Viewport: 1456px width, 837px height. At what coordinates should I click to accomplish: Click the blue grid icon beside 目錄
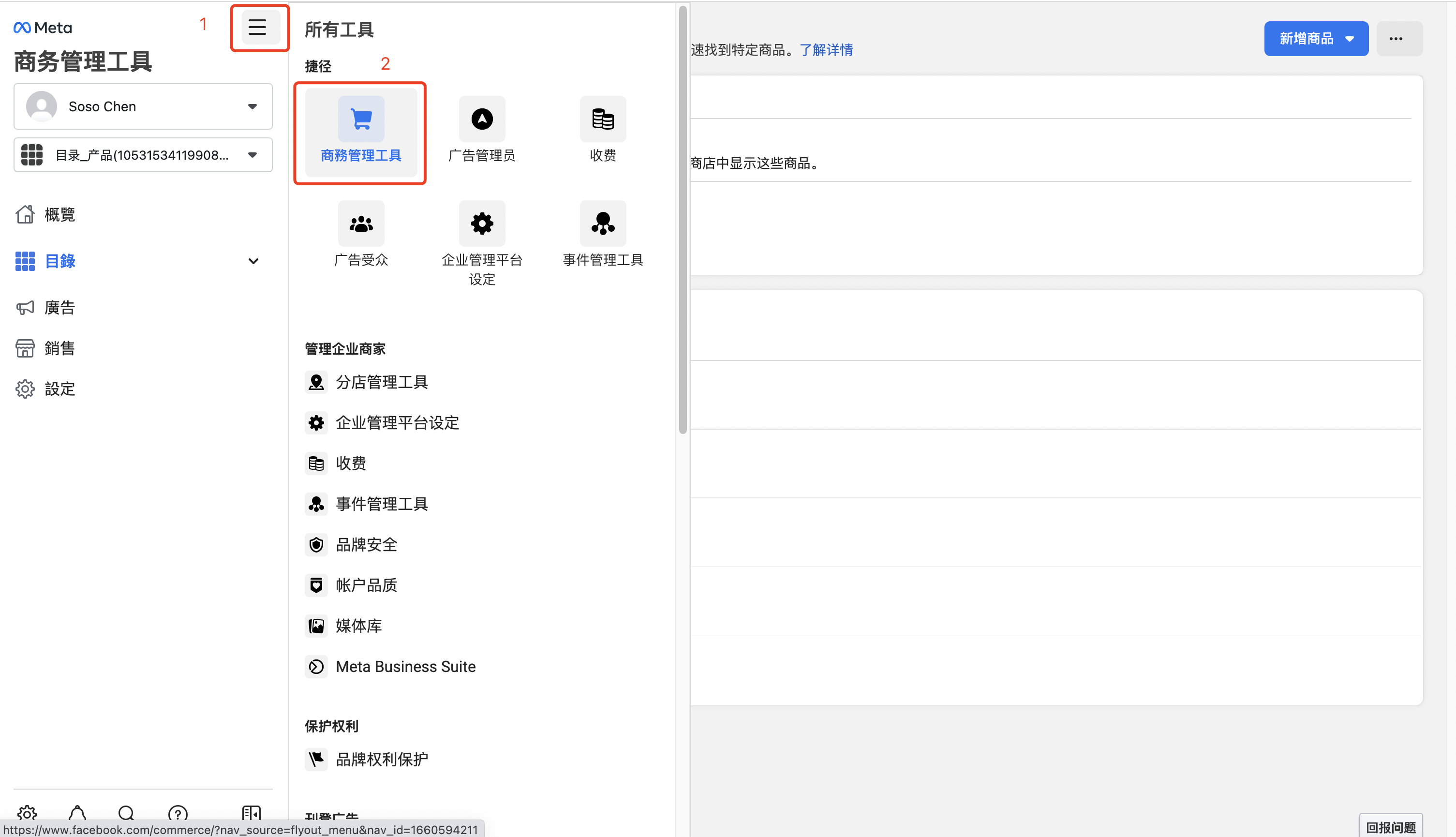pyautogui.click(x=25, y=261)
